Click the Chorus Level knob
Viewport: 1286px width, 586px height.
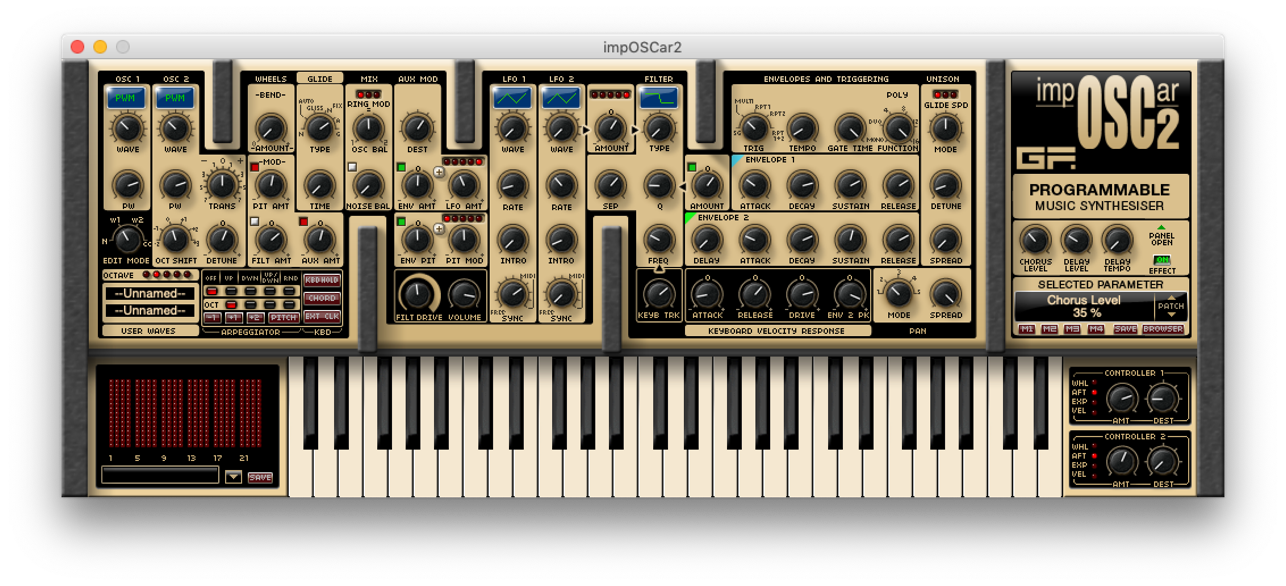1034,239
